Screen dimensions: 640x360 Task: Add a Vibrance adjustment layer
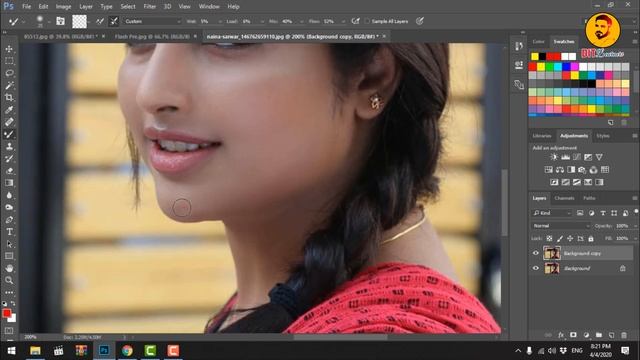coord(599,157)
